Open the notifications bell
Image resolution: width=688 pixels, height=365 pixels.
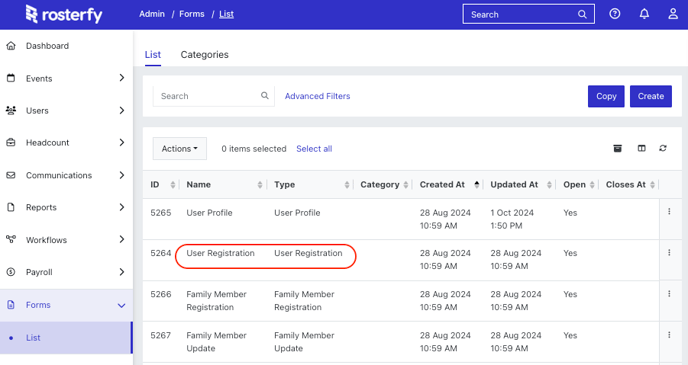[x=644, y=14]
